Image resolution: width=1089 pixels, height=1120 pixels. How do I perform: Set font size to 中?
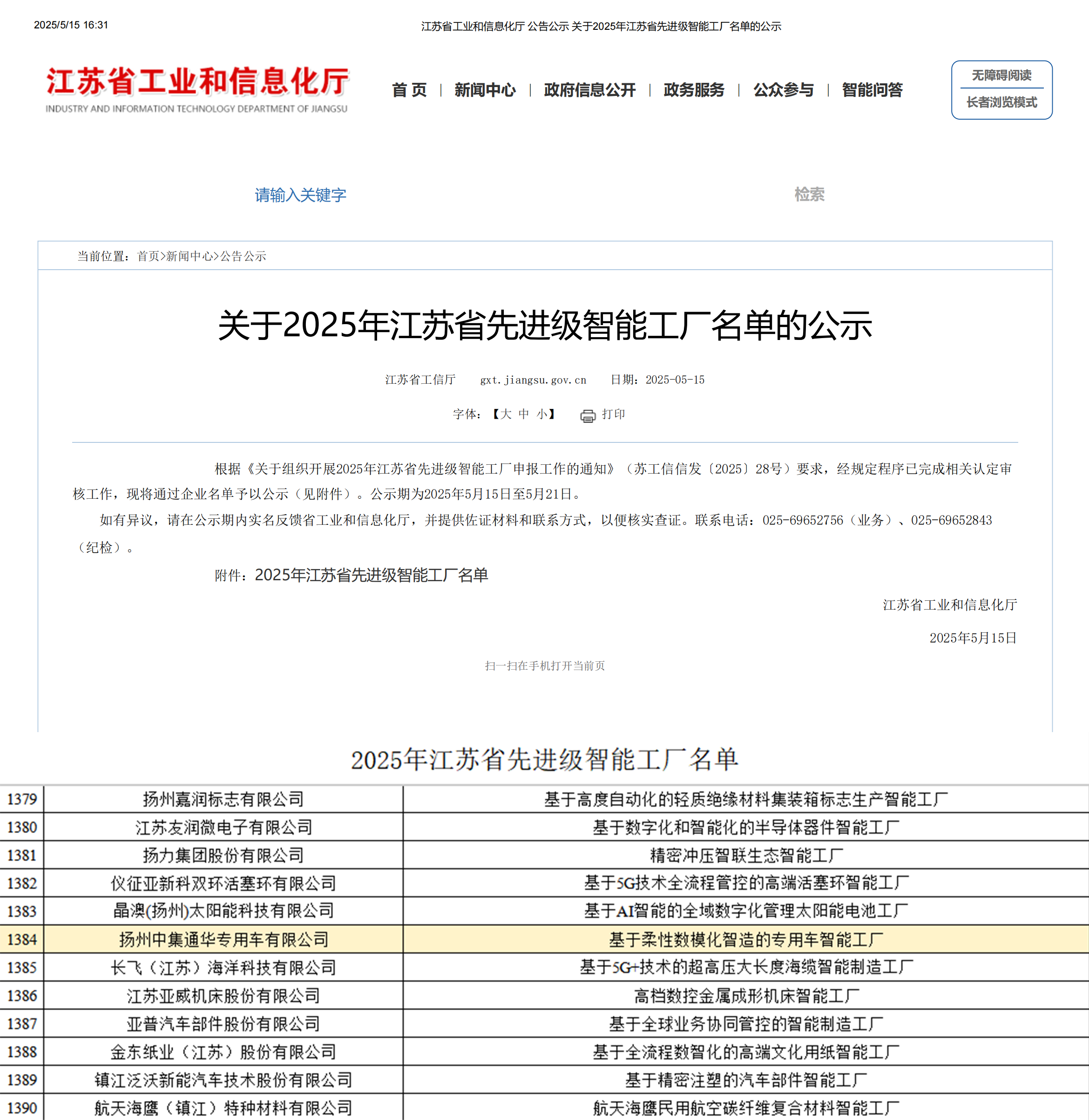(x=523, y=414)
